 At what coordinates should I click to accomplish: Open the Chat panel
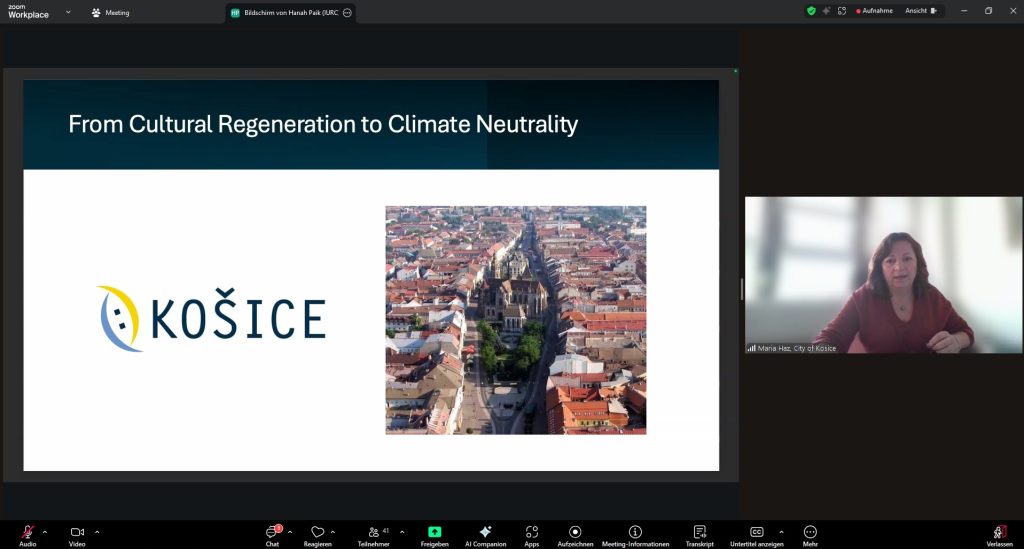pos(272,533)
